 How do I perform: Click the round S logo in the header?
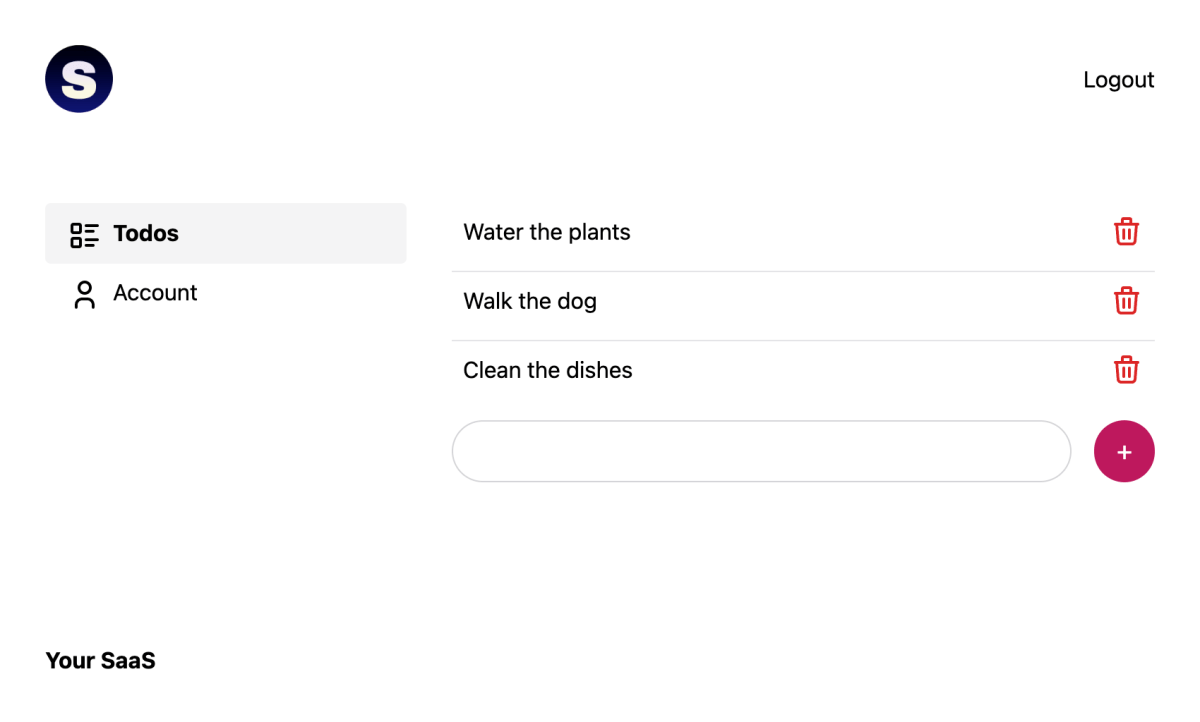click(79, 79)
